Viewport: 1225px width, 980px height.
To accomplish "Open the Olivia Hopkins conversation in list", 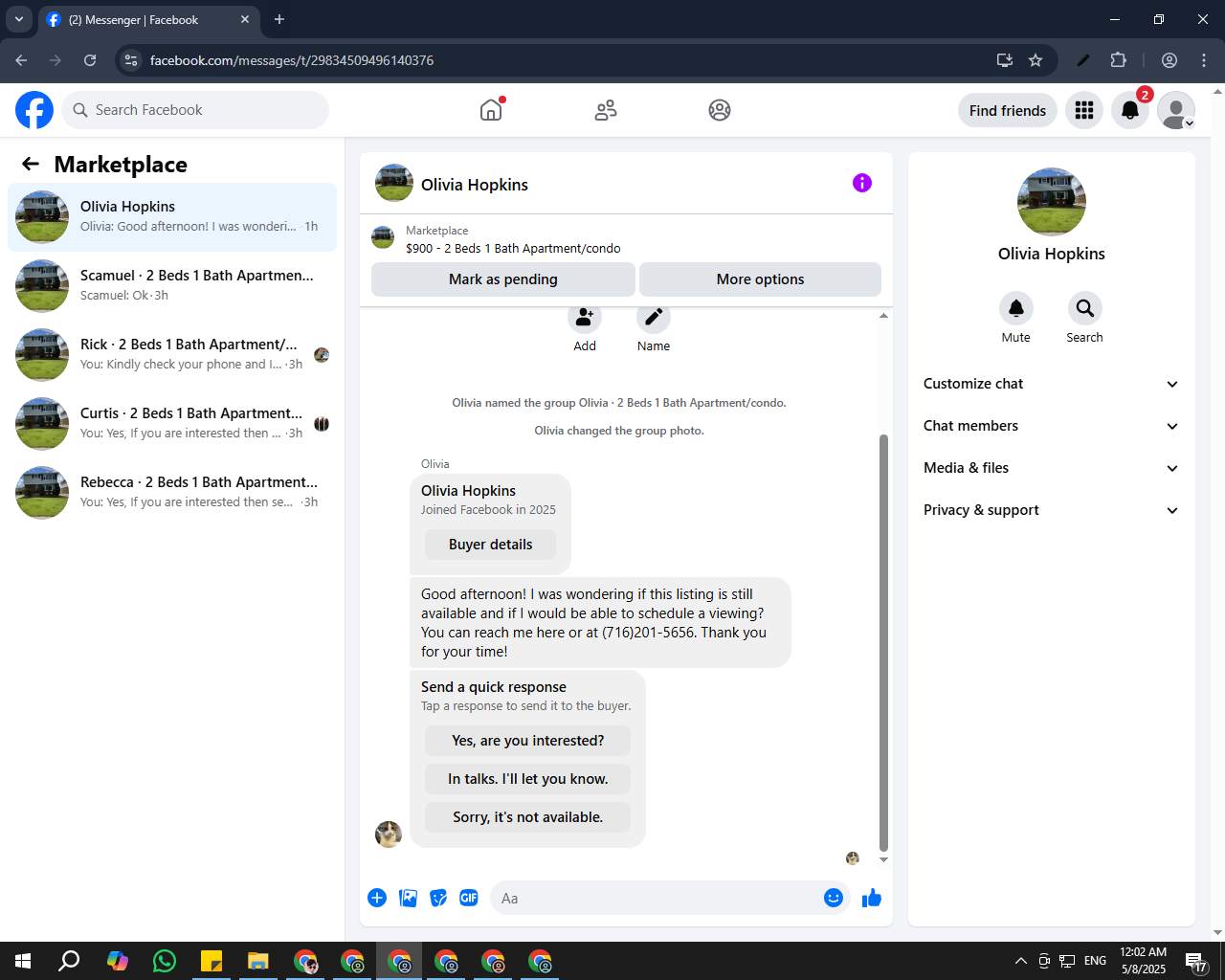I will point(172,217).
